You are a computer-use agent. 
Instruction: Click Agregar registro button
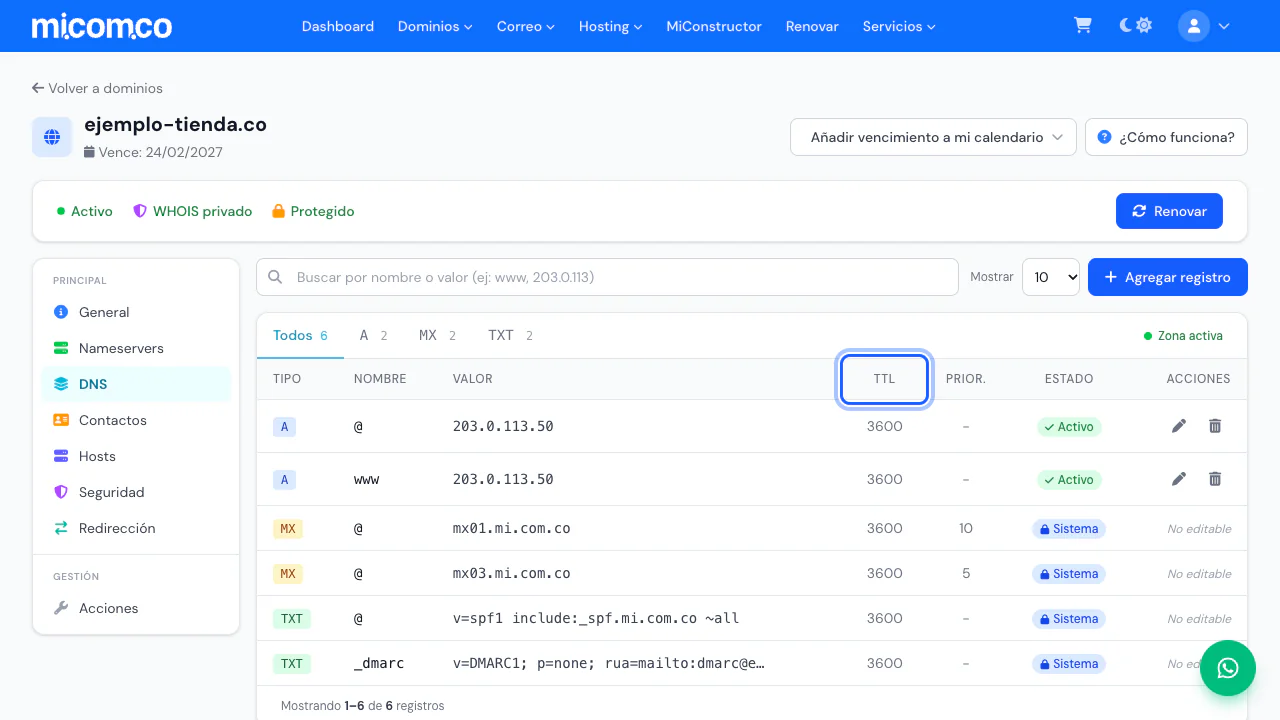pos(1168,277)
